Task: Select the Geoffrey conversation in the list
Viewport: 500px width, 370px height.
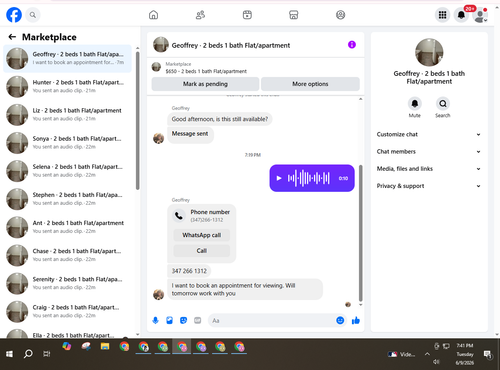Action: [x=67, y=58]
